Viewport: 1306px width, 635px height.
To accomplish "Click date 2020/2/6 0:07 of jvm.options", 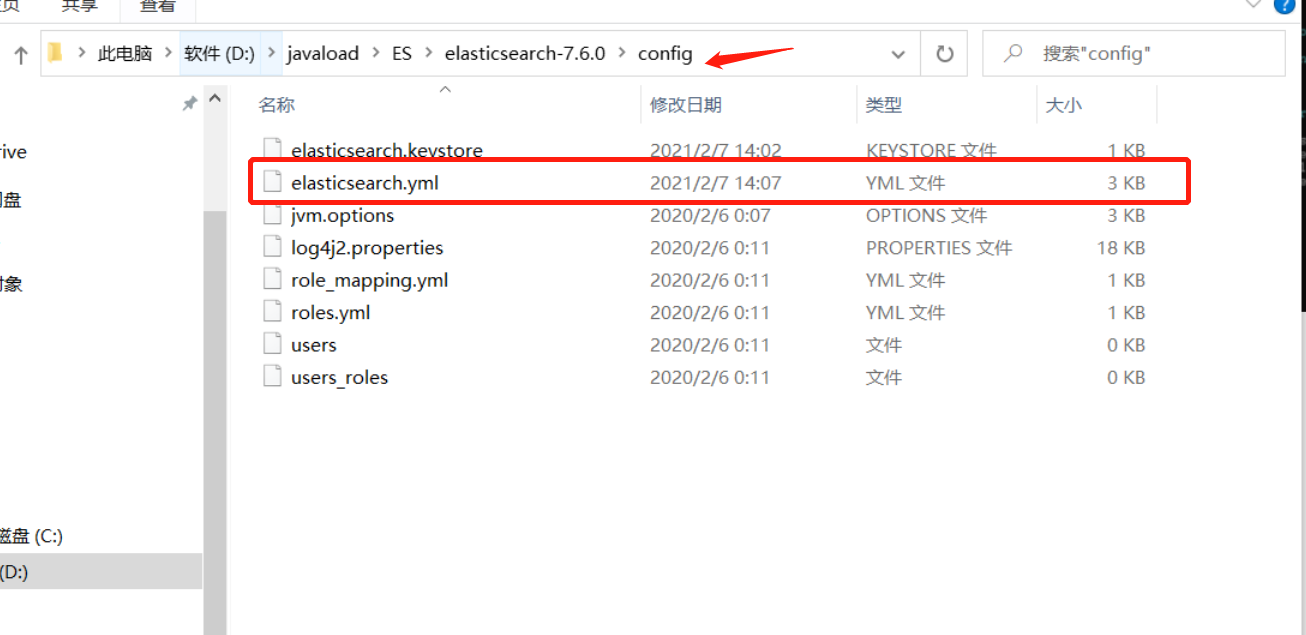I will coord(710,215).
